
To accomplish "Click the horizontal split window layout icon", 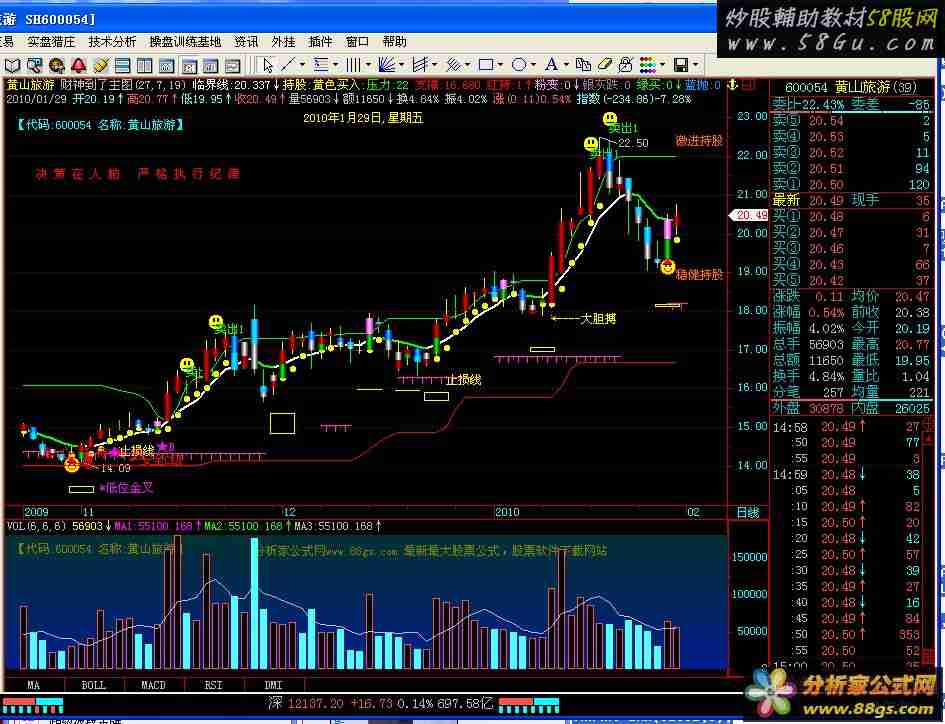I will (x=122, y=65).
